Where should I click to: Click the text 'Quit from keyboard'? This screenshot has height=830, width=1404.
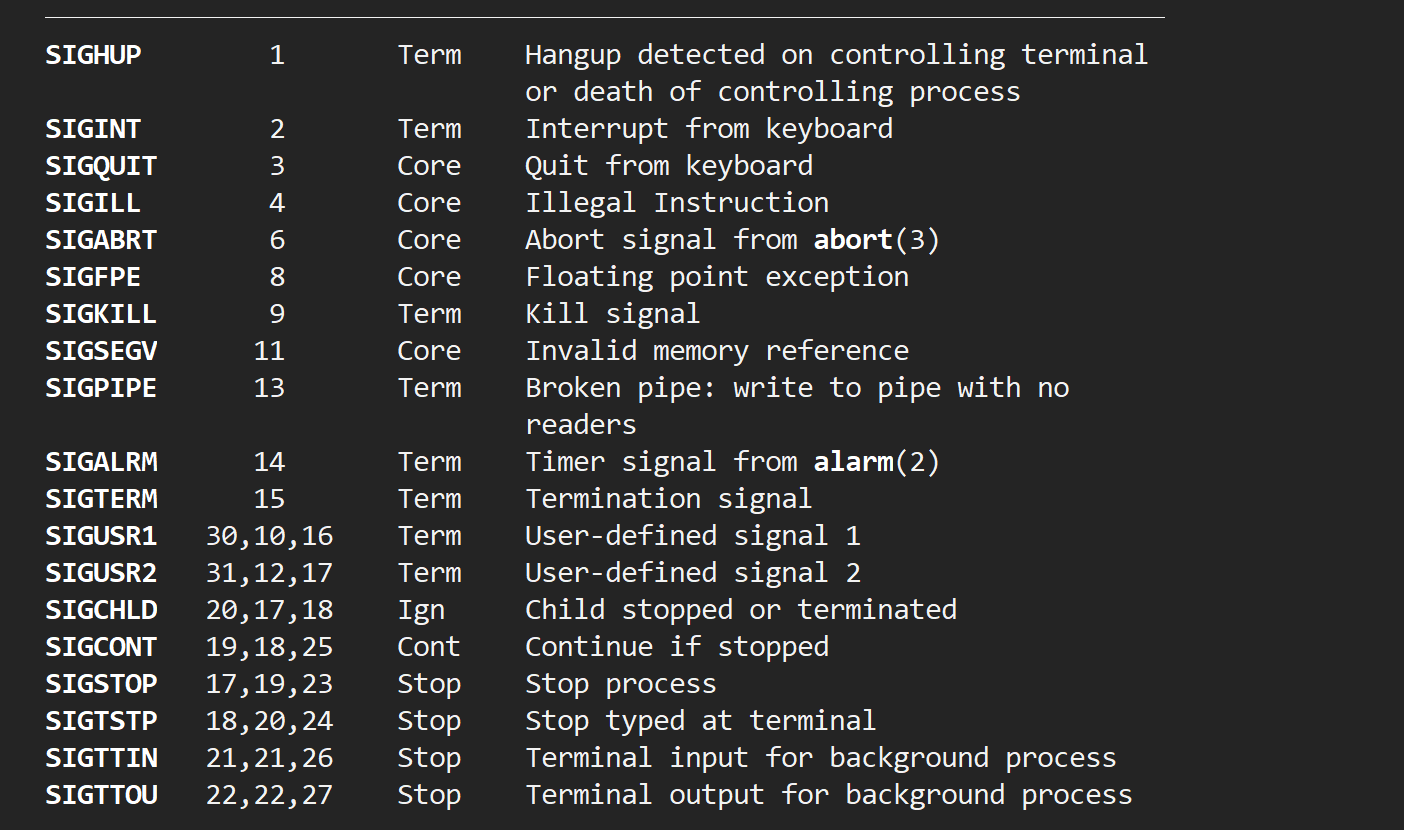pos(669,166)
